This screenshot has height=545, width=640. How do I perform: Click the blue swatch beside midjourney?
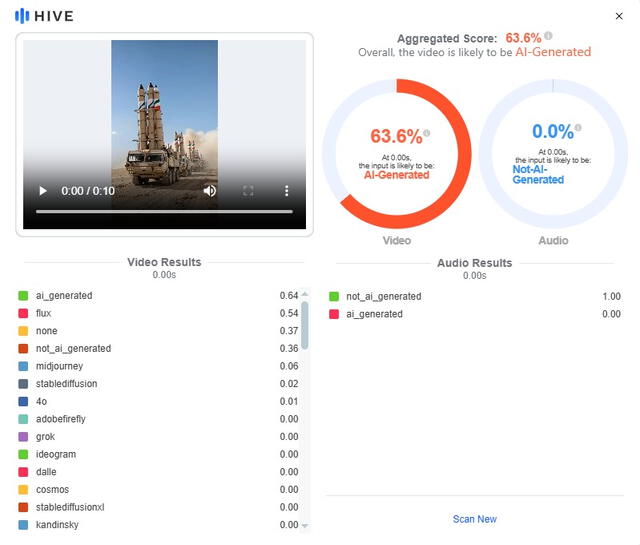coord(23,366)
